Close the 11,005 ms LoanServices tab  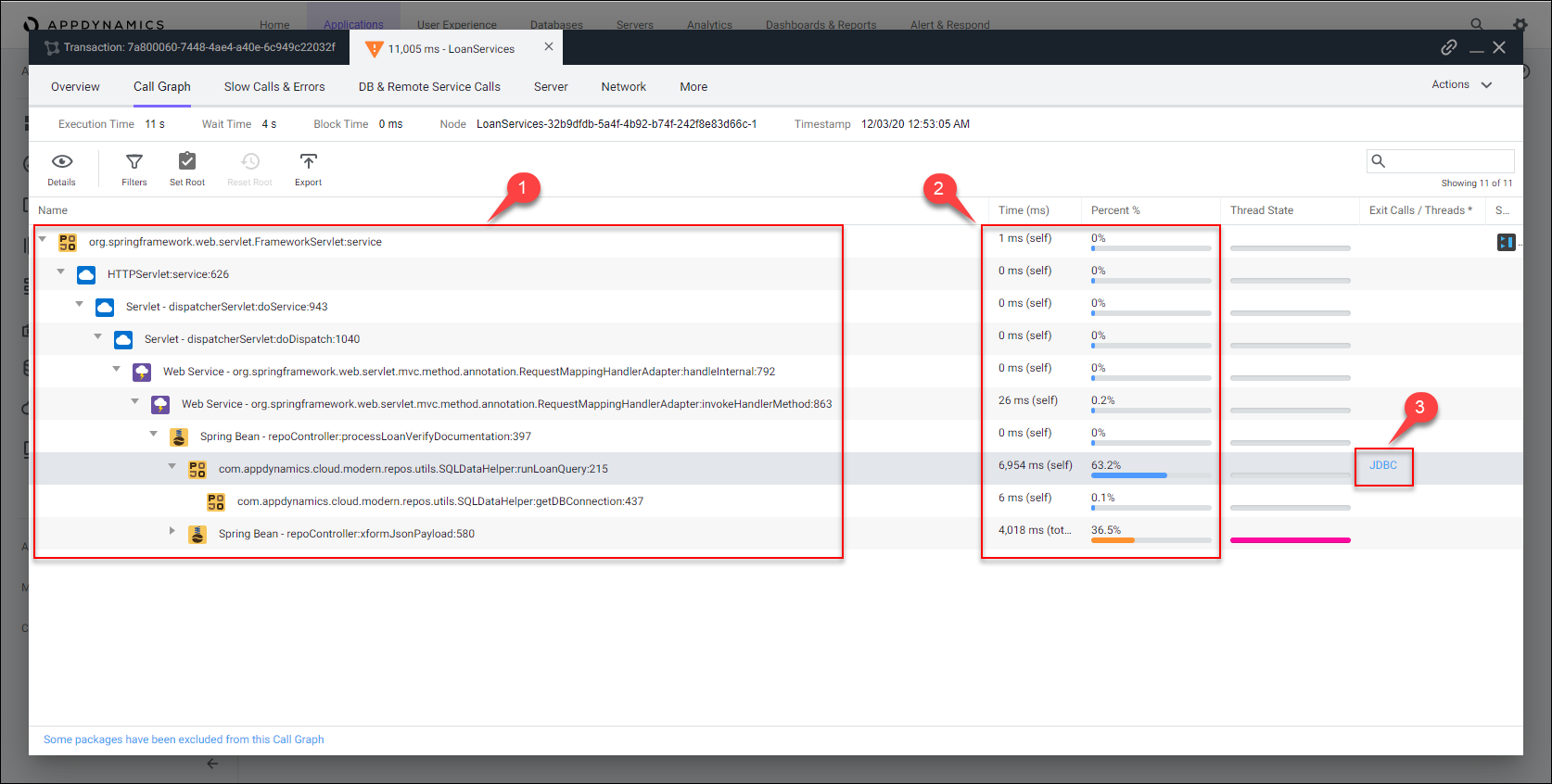[x=549, y=46]
